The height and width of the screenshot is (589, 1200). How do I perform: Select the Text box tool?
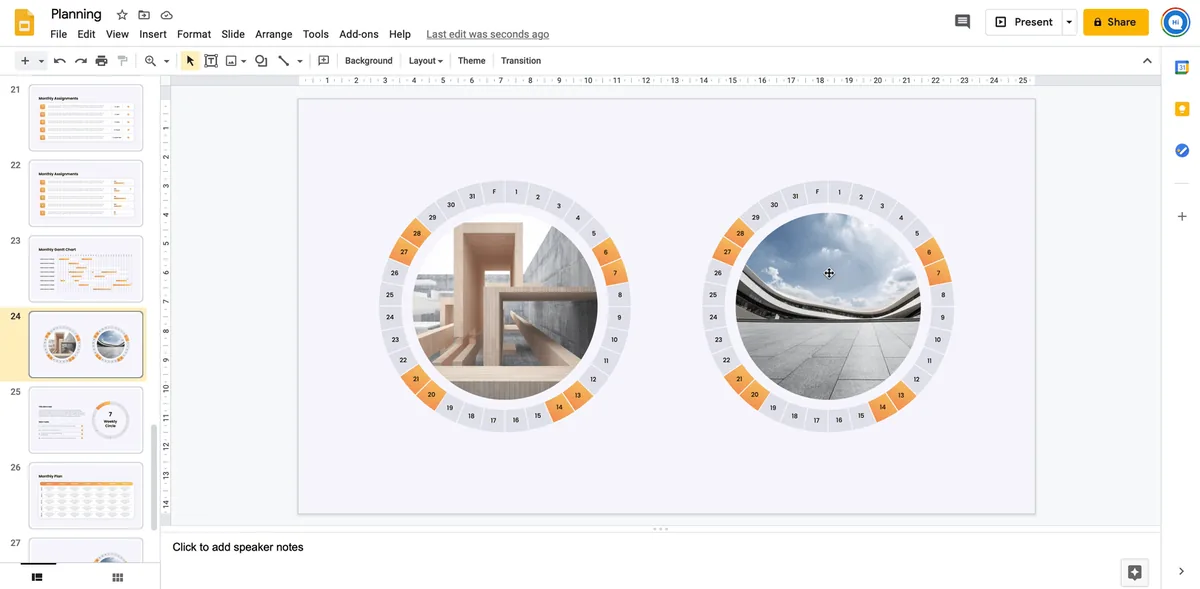click(x=211, y=61)
